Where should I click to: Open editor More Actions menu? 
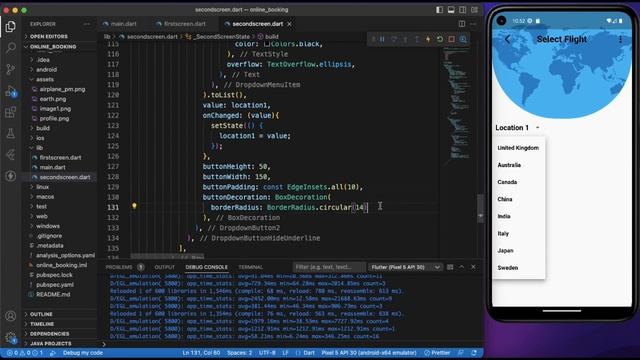473,24
